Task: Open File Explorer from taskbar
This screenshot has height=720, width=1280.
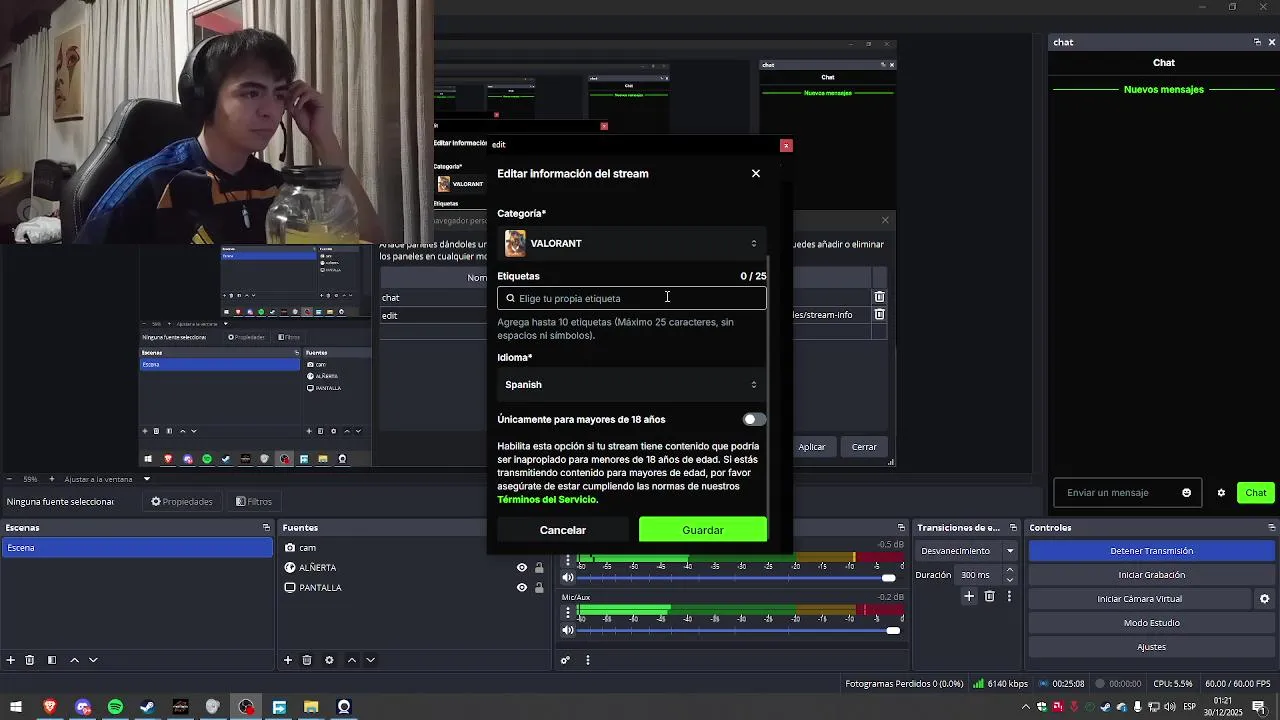Action: 311,707
